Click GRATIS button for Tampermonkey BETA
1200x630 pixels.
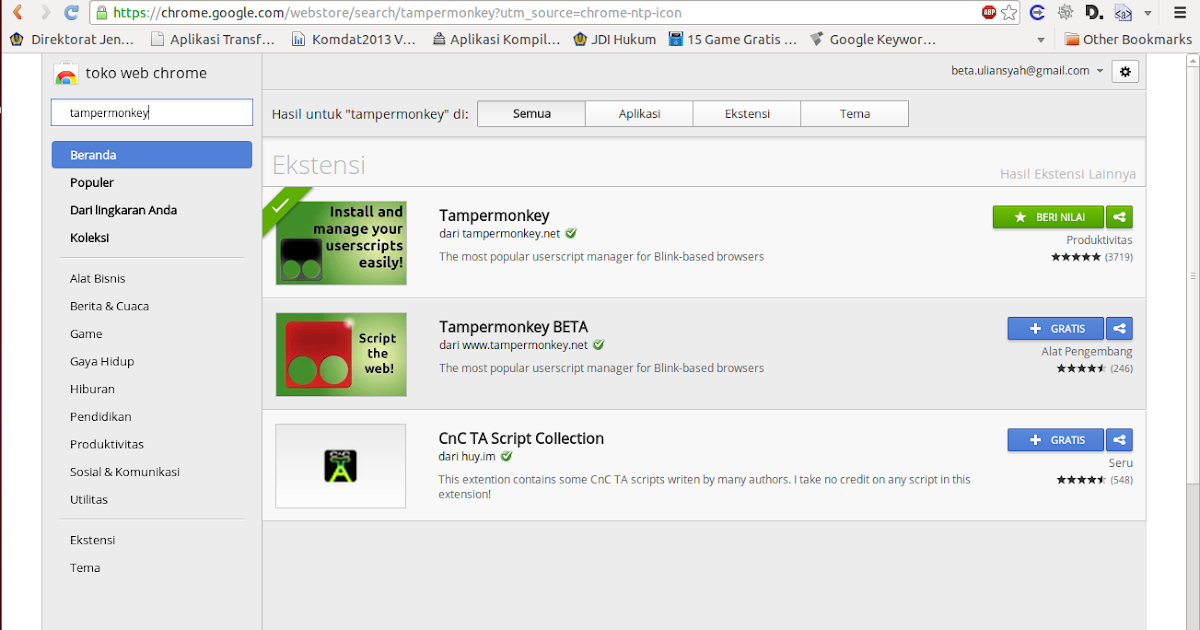[1055, 329]
